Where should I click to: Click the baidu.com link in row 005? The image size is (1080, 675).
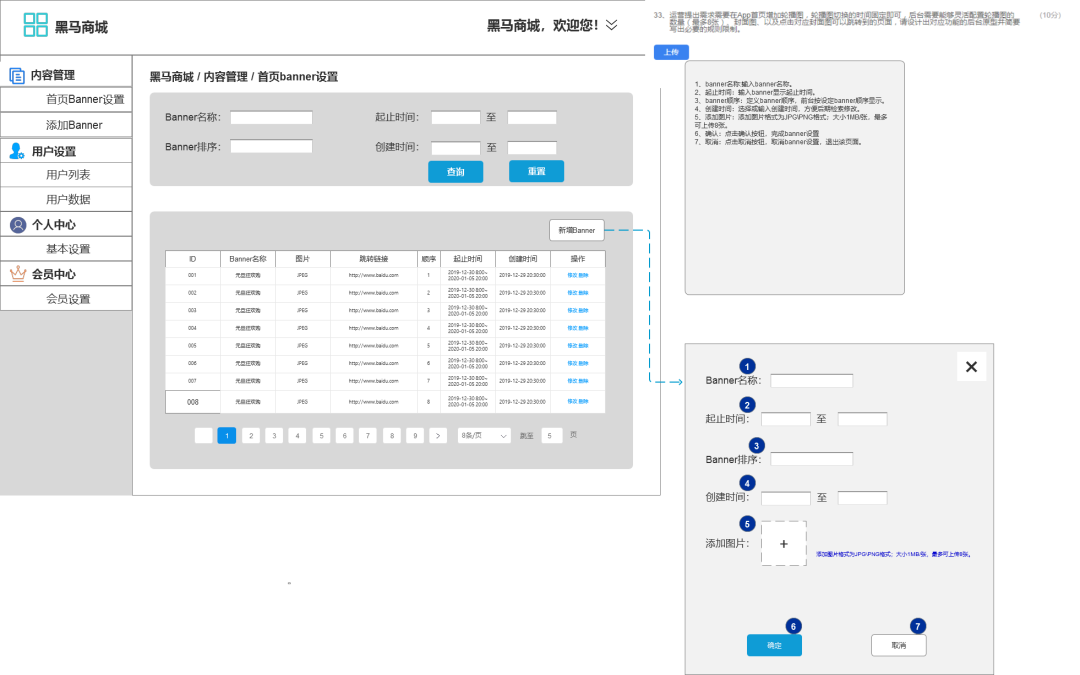[x=373, y=346]
